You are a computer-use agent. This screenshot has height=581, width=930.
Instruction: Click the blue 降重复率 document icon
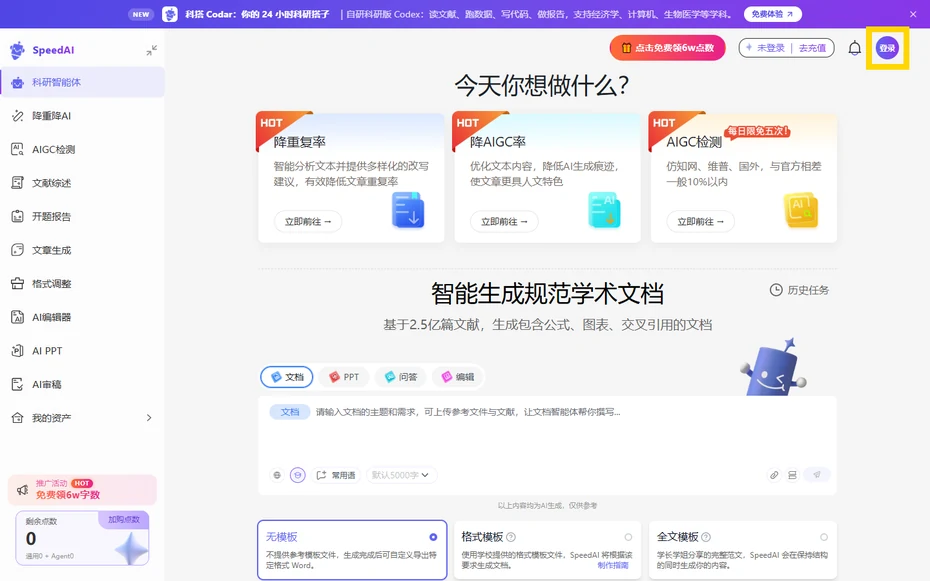pyautogui.click(x=407, y=210)
